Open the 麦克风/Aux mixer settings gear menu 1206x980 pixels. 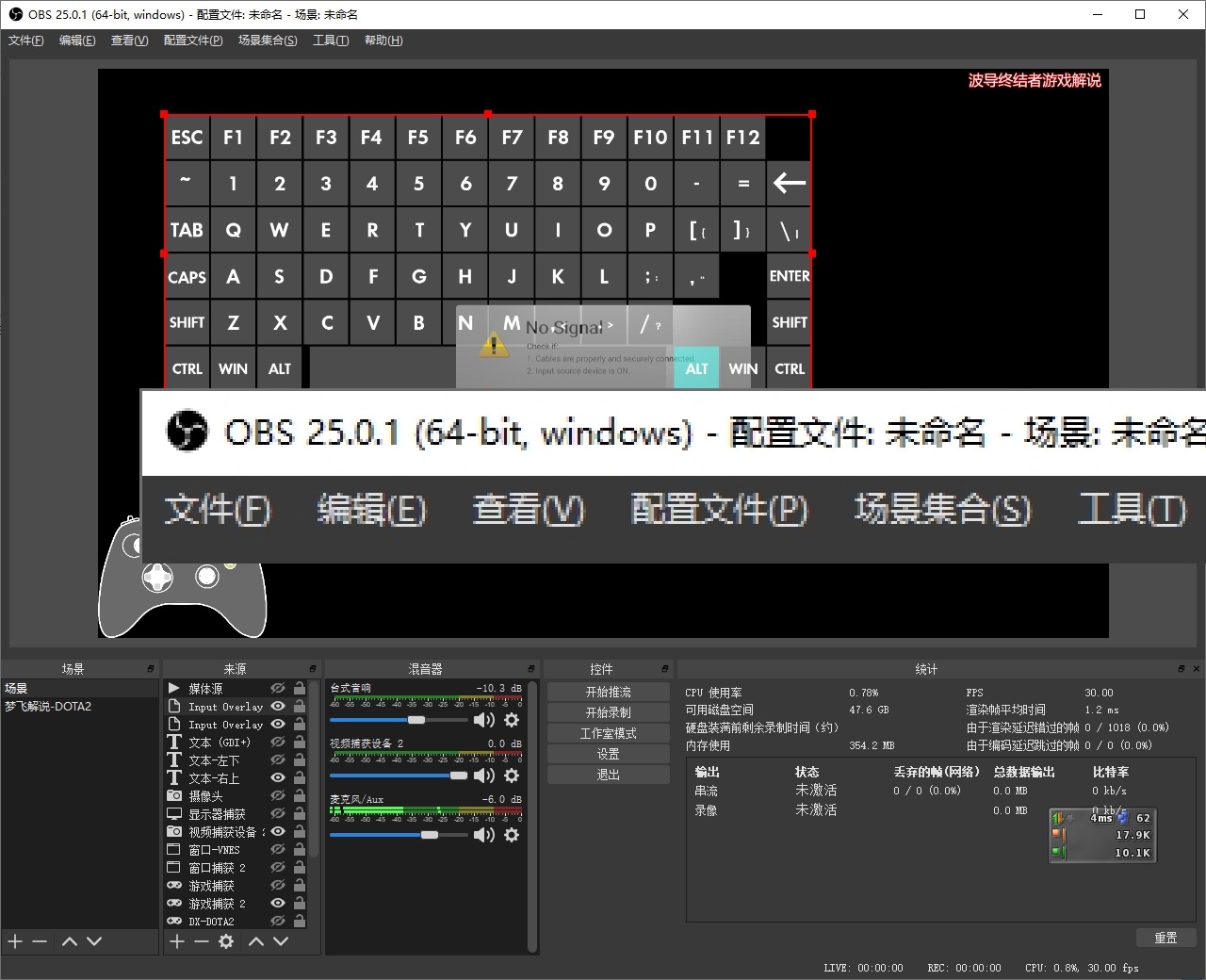tap(512, 835)
